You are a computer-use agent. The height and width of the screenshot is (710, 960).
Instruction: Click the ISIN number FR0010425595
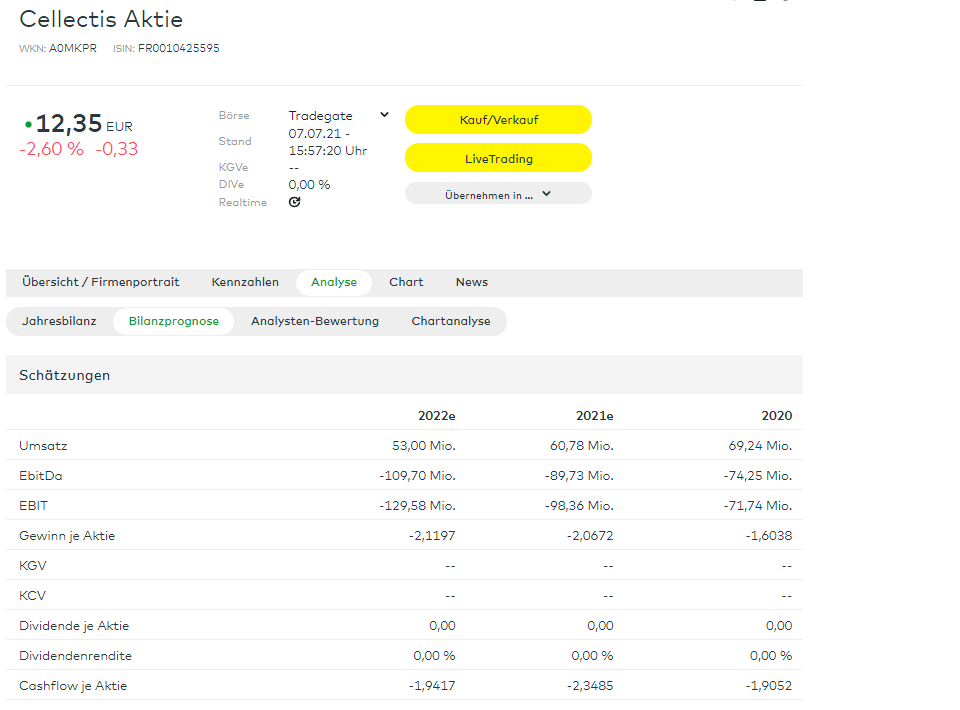click(179, 48)
